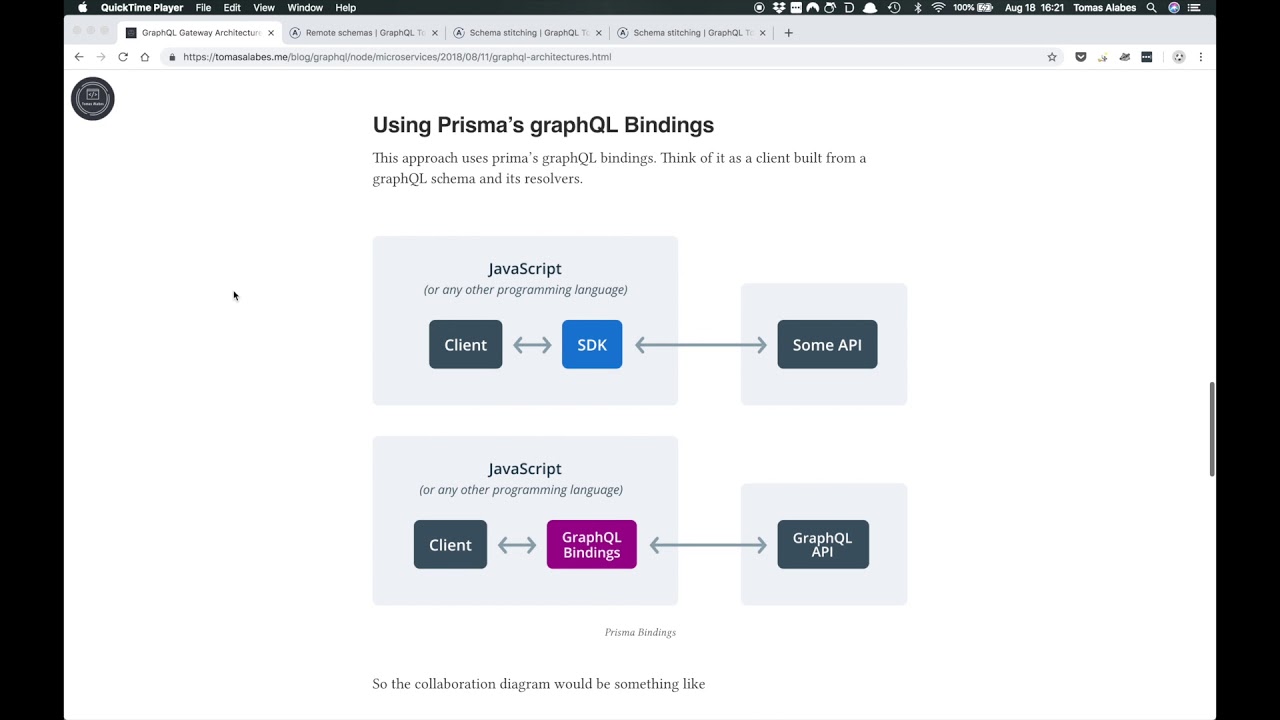Open the File menu

pyautogui.click(x=203, y=7)
